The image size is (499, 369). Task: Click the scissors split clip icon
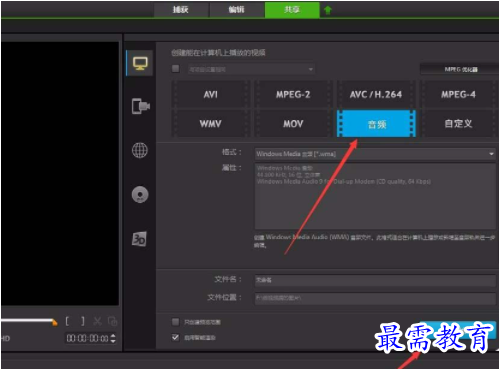coord(97,321)
